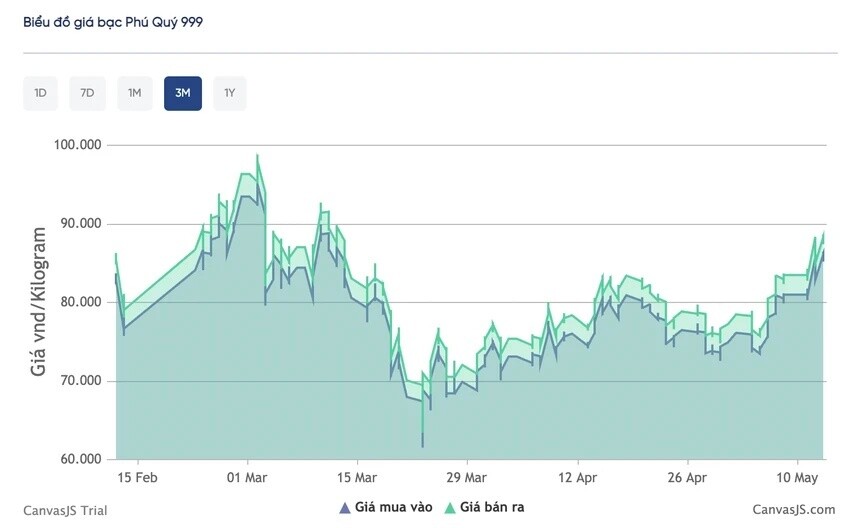The width and height of the screenshot is (860, 528).
Task: Select the 7D time range button
Action: tap(87, 93)
